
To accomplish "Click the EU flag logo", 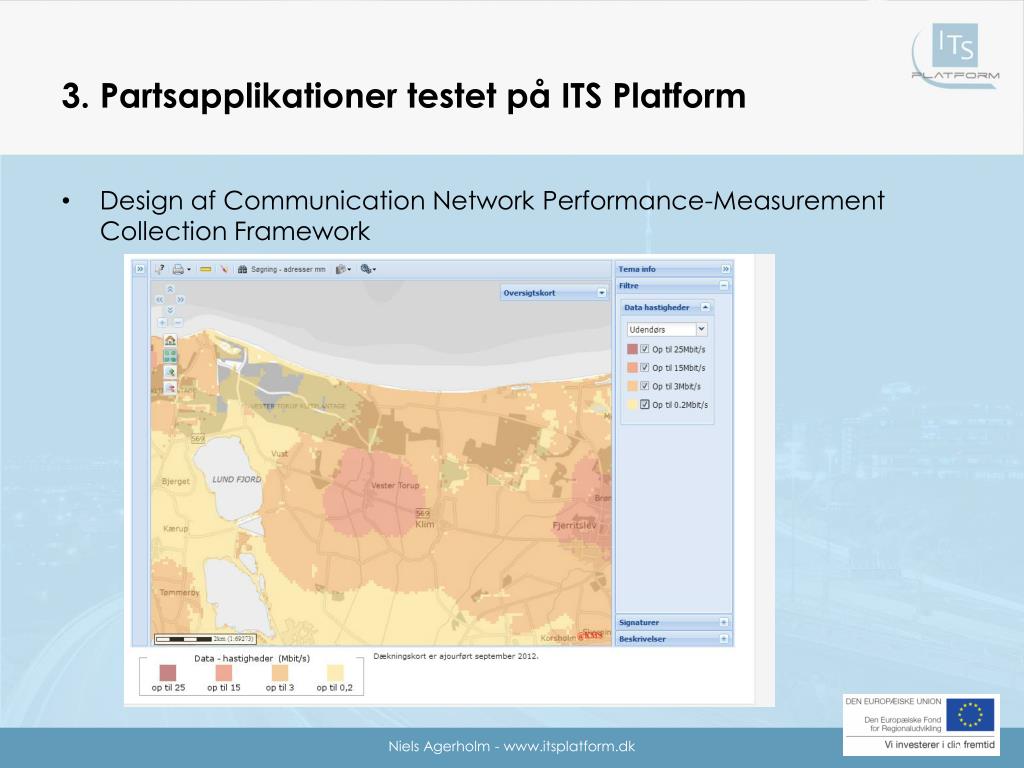I will pos(970,715).
